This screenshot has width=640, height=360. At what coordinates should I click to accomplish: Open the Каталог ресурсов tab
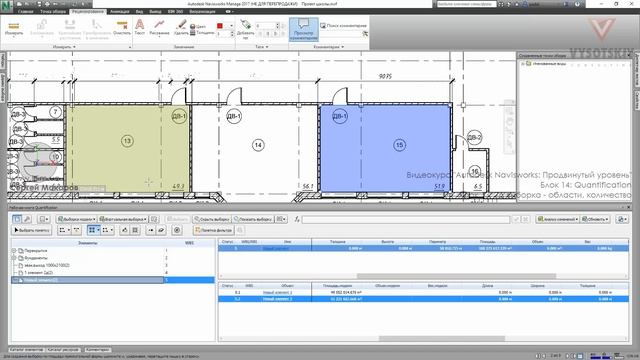[63, 350]
